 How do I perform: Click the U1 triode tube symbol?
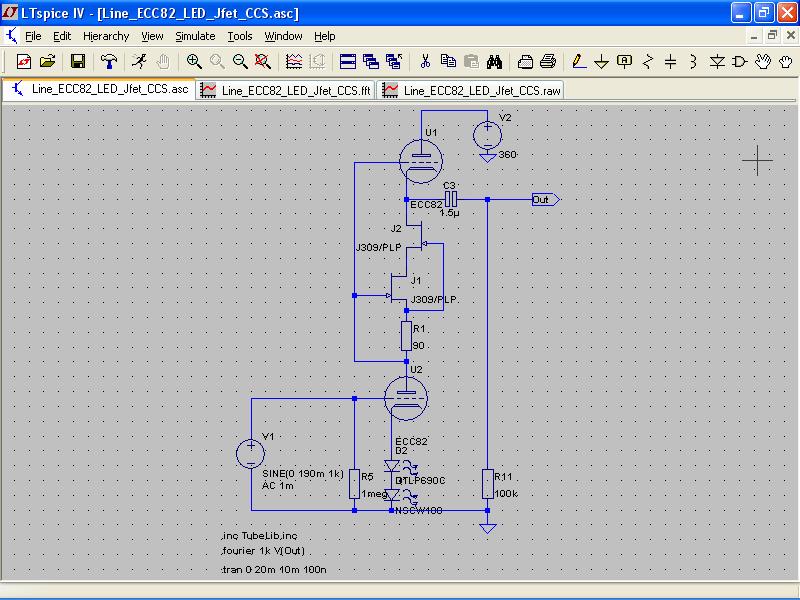[x=421, y=161]
